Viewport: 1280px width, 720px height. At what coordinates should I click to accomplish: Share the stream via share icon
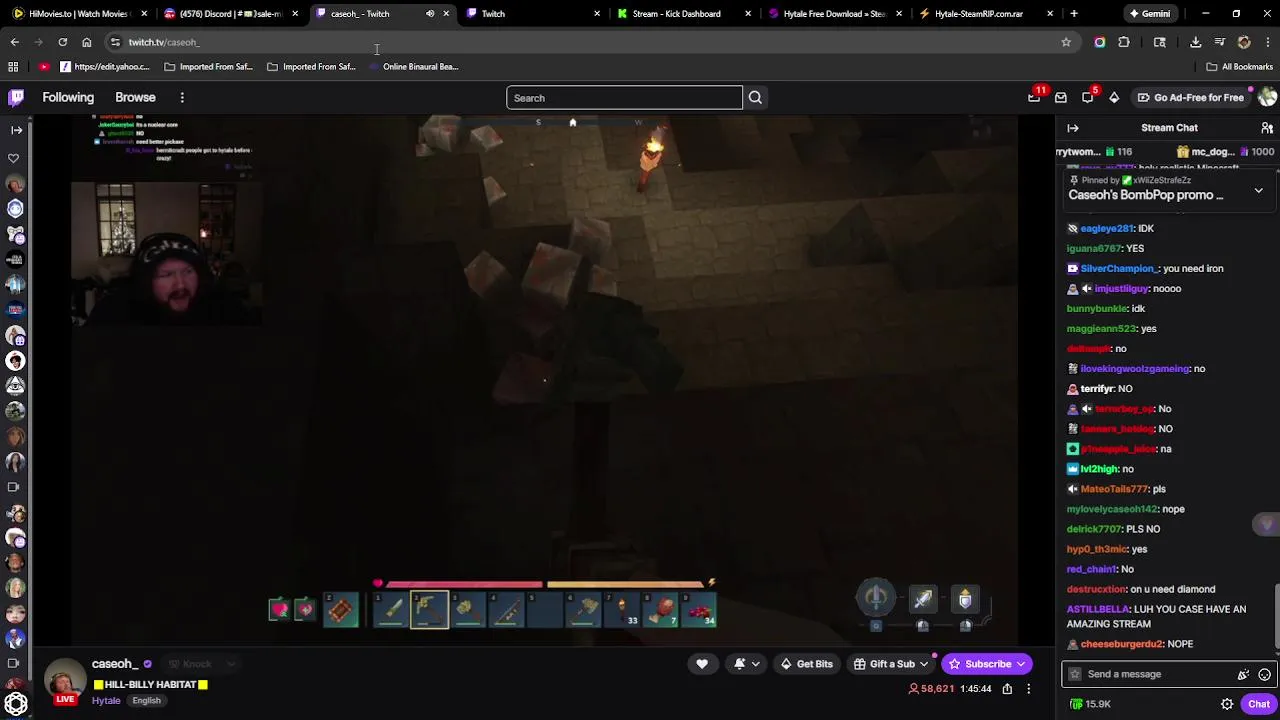point(1007,689)
